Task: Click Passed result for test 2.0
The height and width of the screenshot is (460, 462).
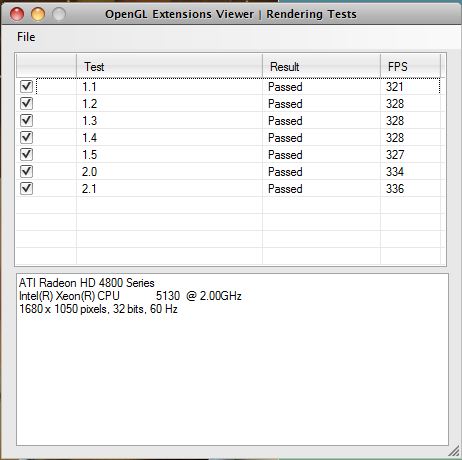Action: (285, 172)
